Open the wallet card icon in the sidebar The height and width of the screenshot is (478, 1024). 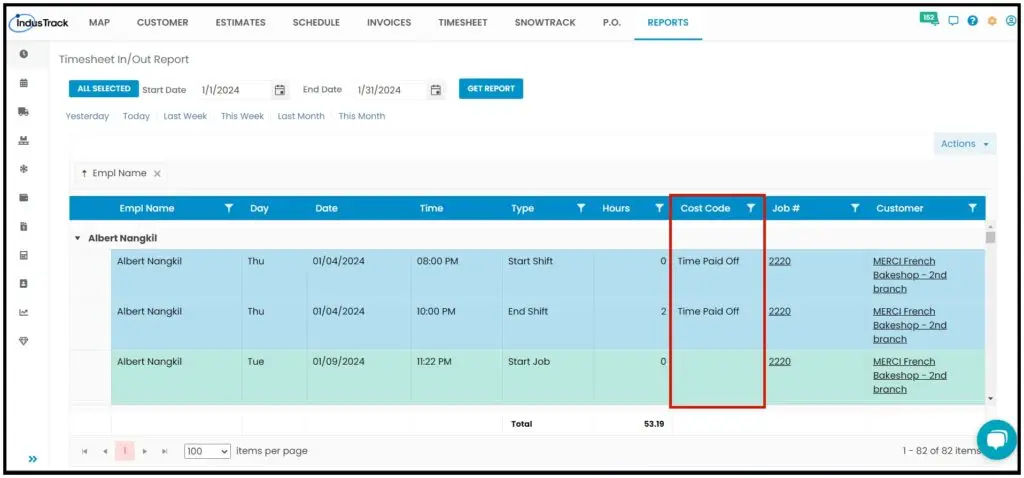[x=24, y=198]
